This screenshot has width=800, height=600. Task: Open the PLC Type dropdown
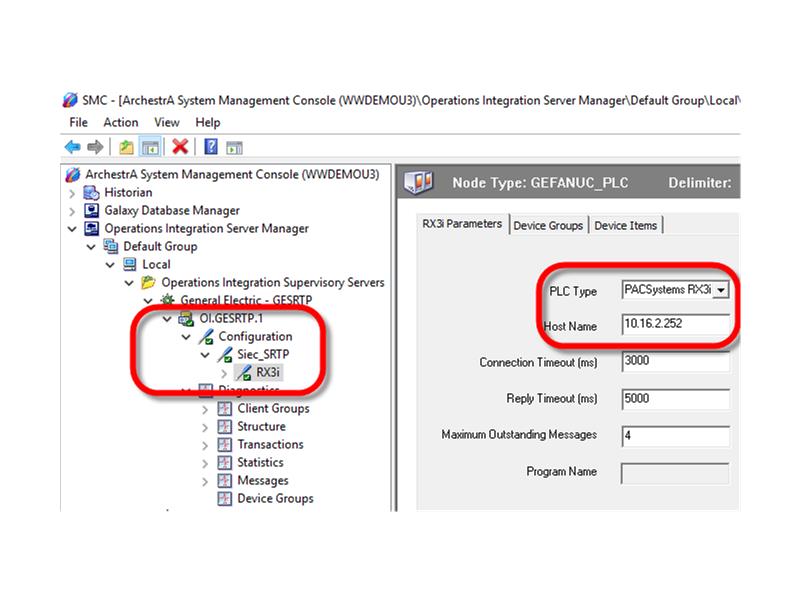pyautogui.click(x=721, y=290)
